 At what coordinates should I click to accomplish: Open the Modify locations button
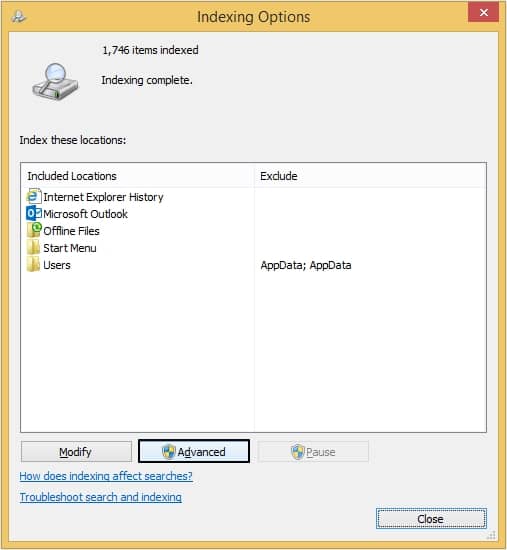pyautogui.click(x=76, y=452)
